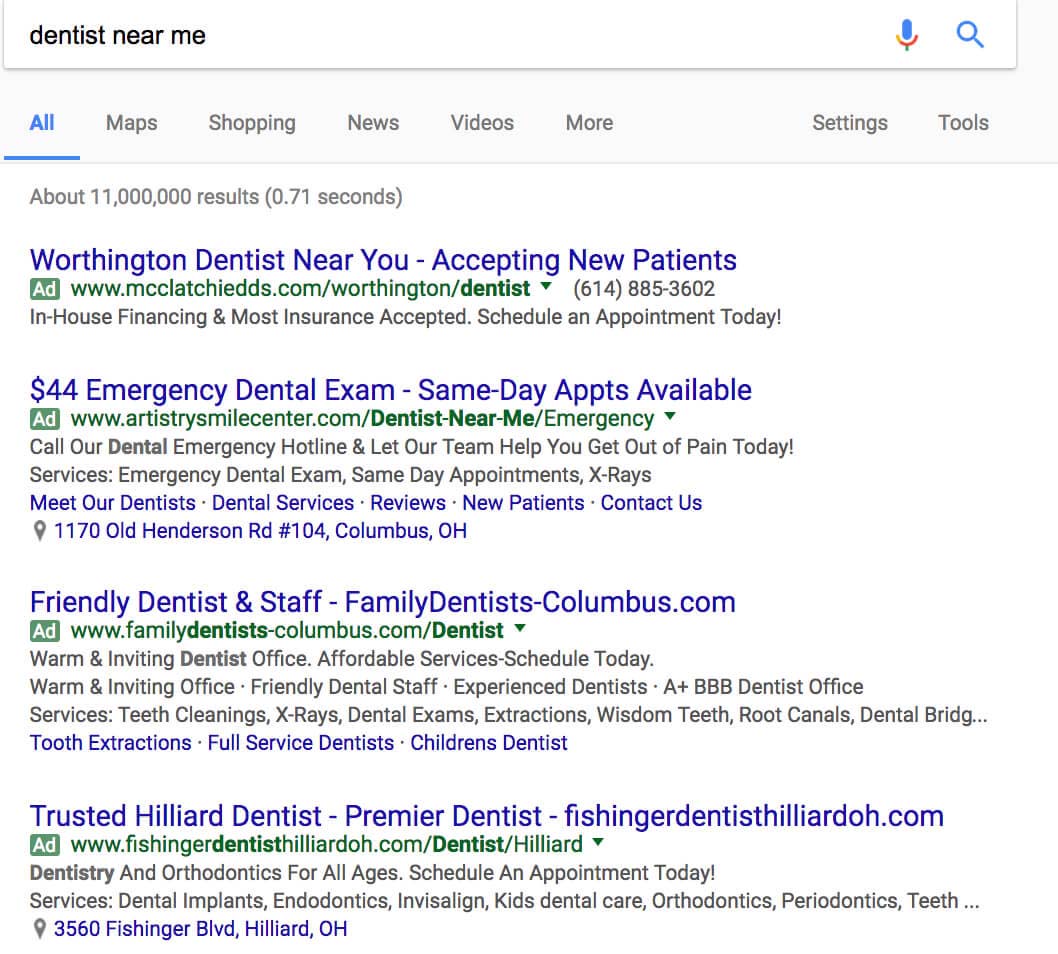Screen dimensions: 1058x954
Task: Open the 'Meet Our Dentists' sitelink
Action: 113,503
